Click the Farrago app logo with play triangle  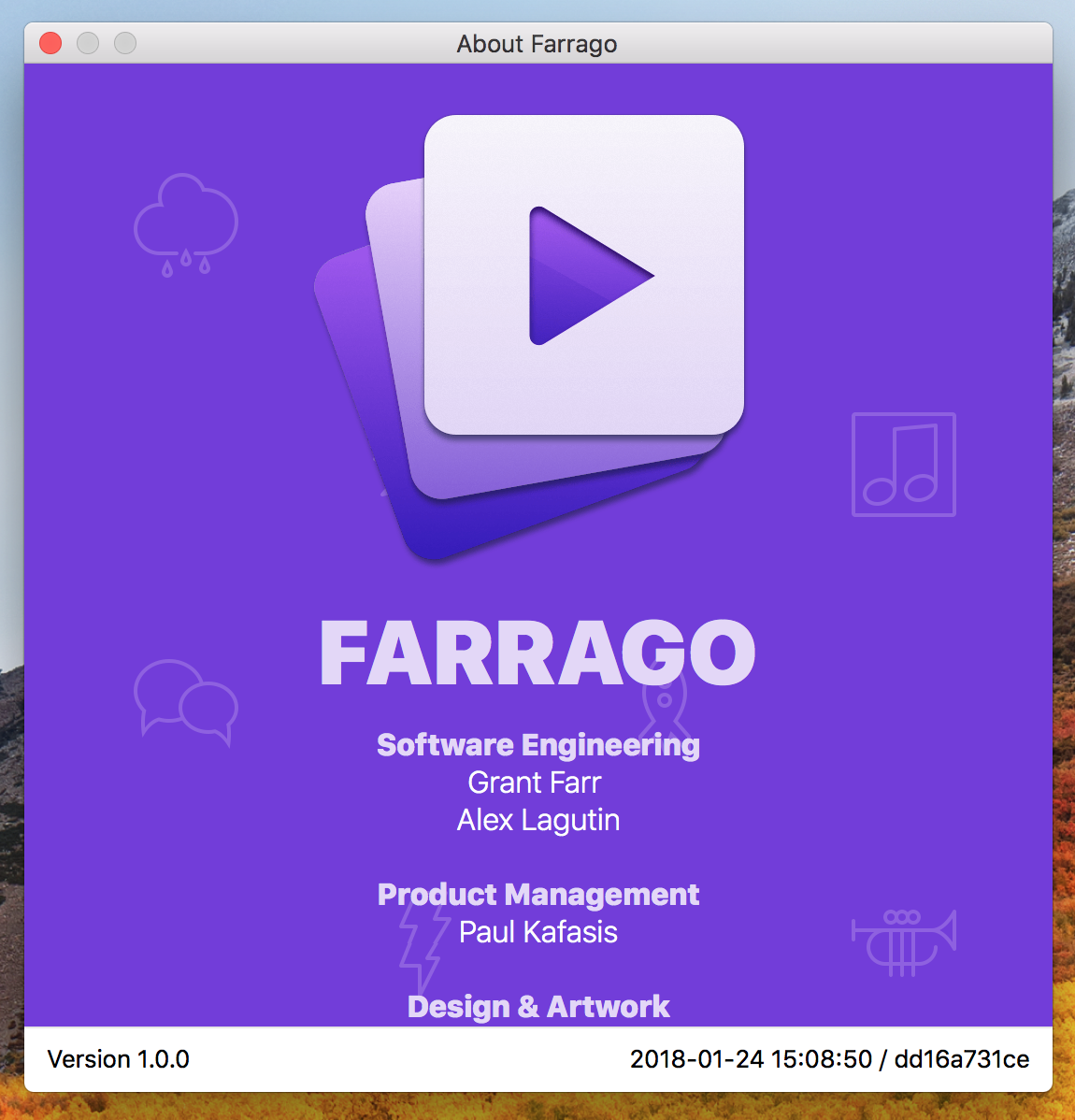(x=529, y=337)
